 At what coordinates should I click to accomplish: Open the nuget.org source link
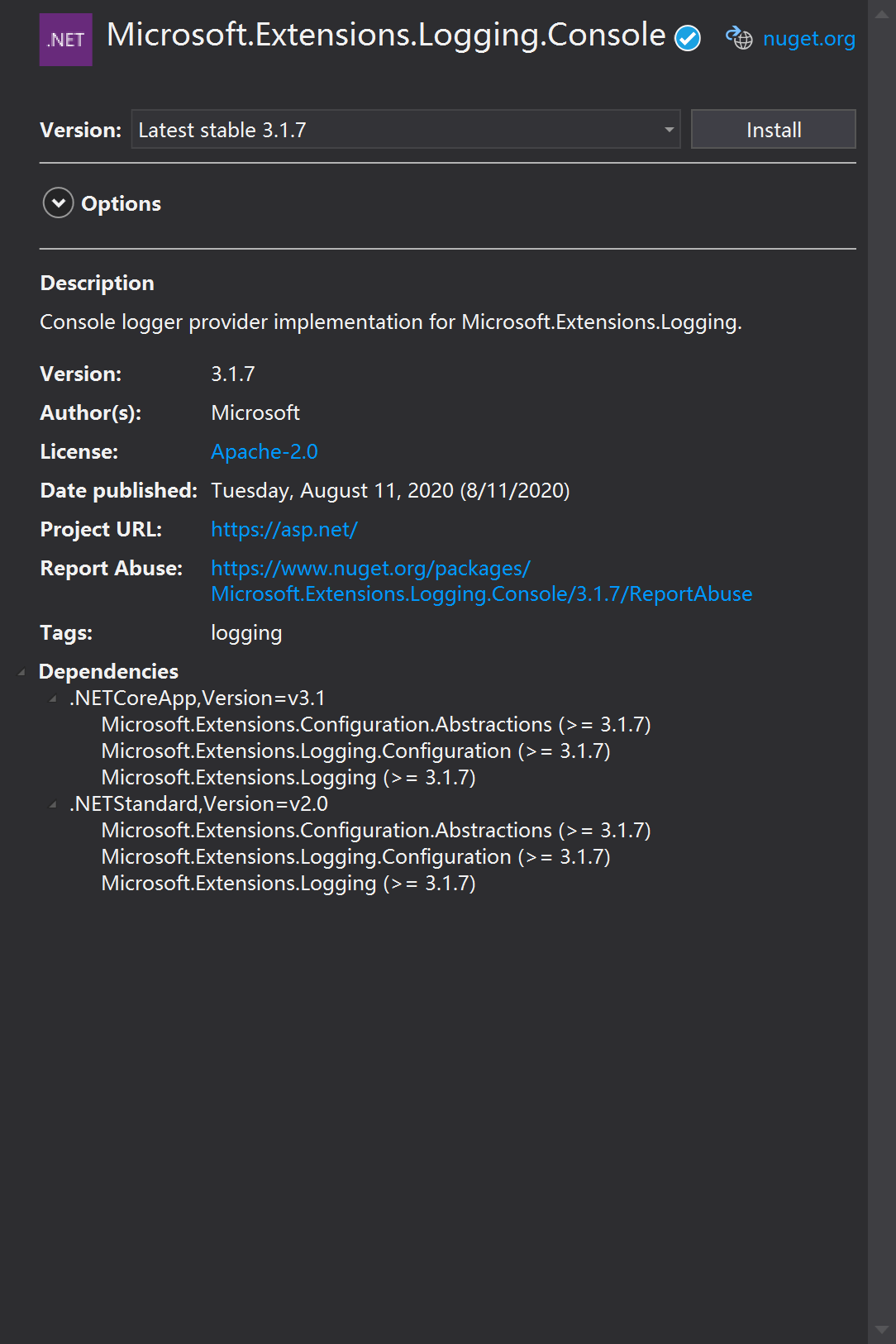(x=808, y=39)
